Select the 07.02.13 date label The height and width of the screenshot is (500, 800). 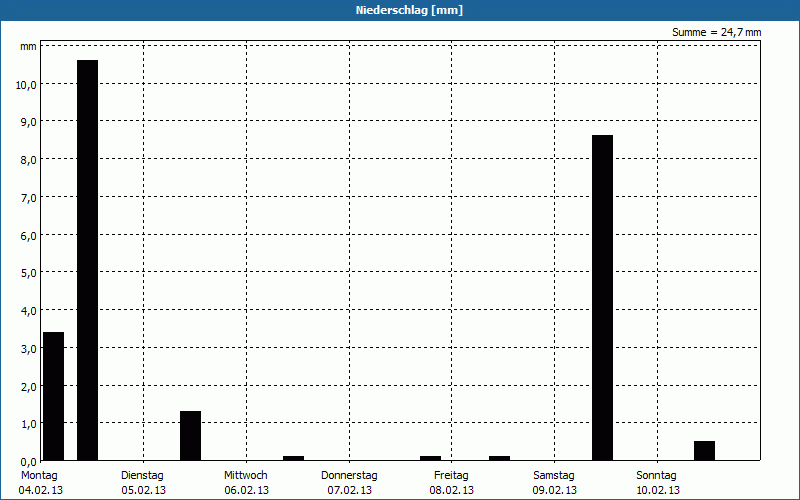coord(349,490)
